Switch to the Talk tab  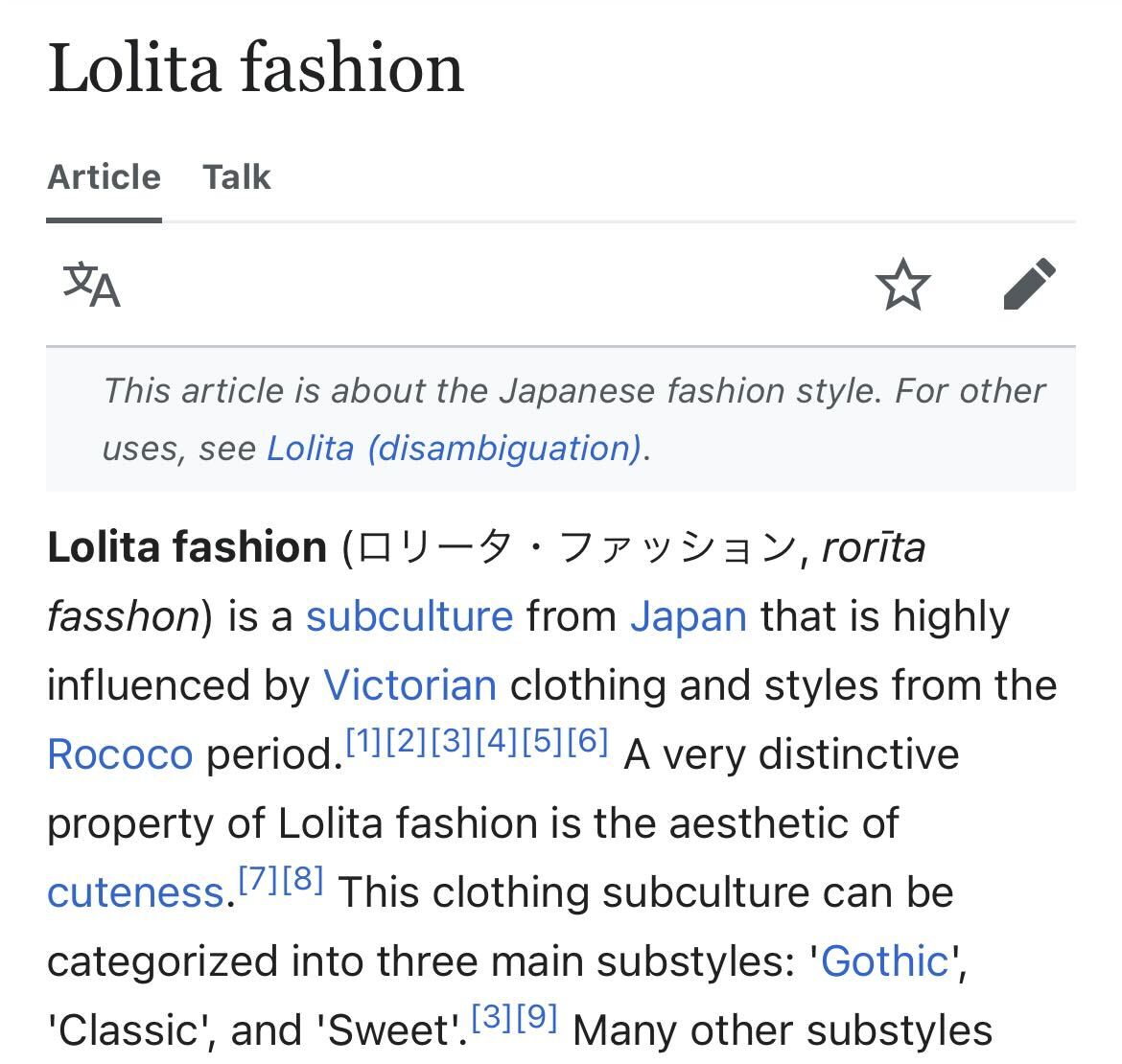pos(236,177)
